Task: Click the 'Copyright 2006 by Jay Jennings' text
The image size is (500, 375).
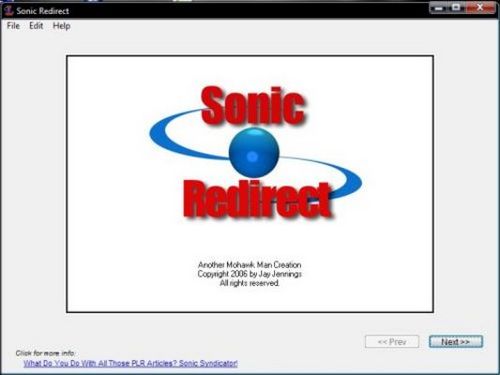Action: coord(250,274)
